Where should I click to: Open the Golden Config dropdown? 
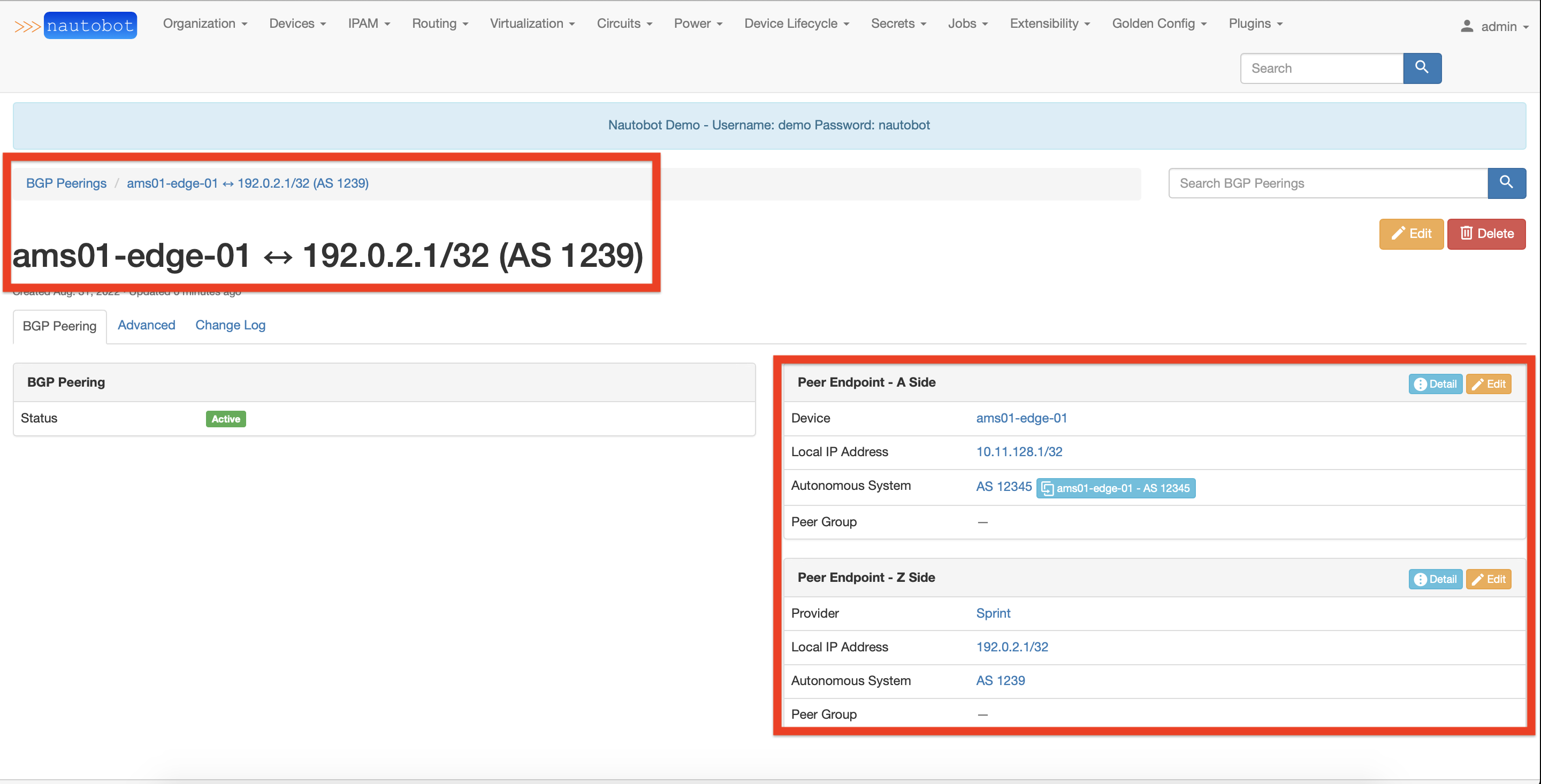point(1159,24)
